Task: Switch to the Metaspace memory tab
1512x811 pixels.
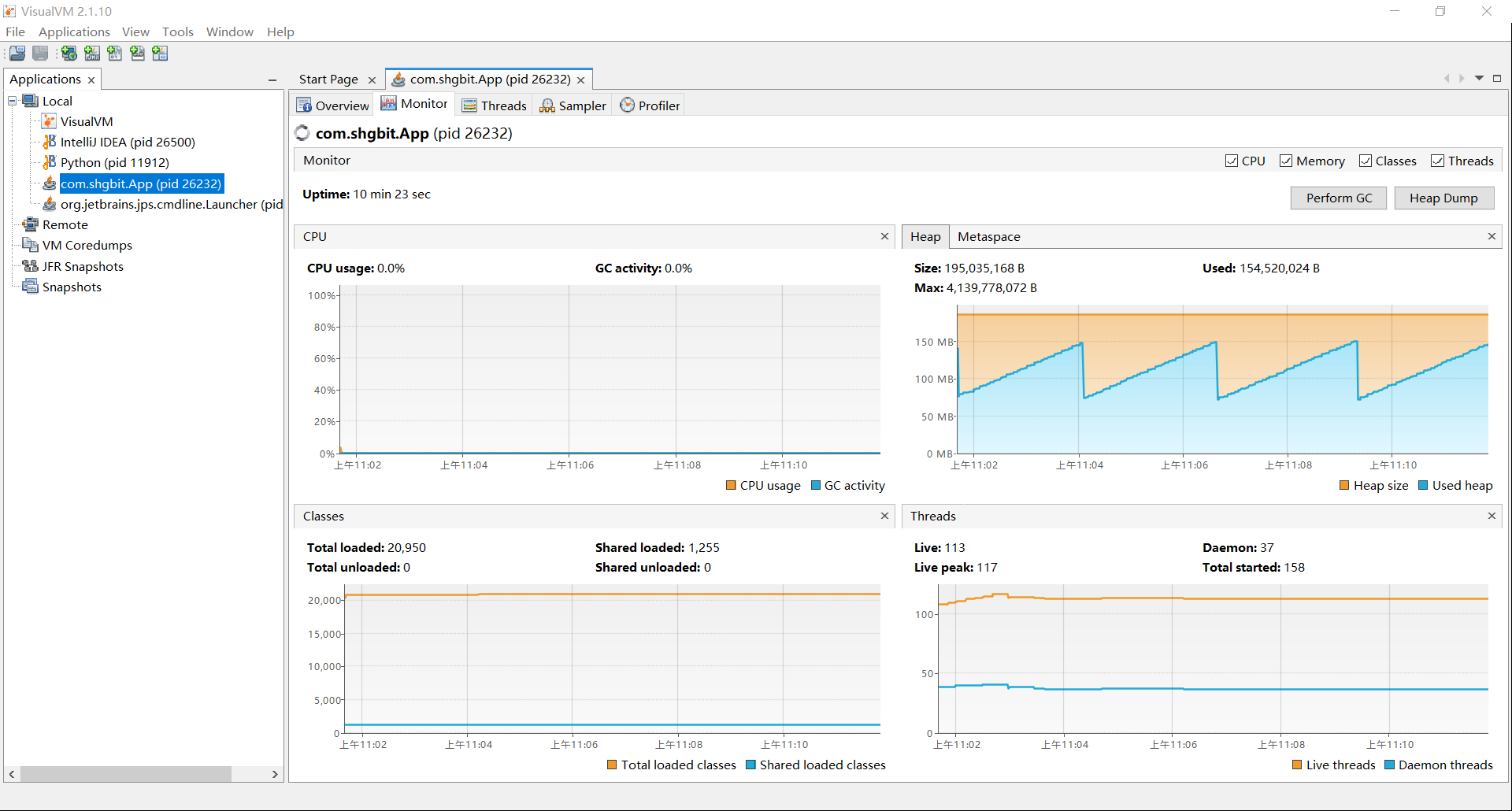Action: pyautogui.click(x=988, y=236)
